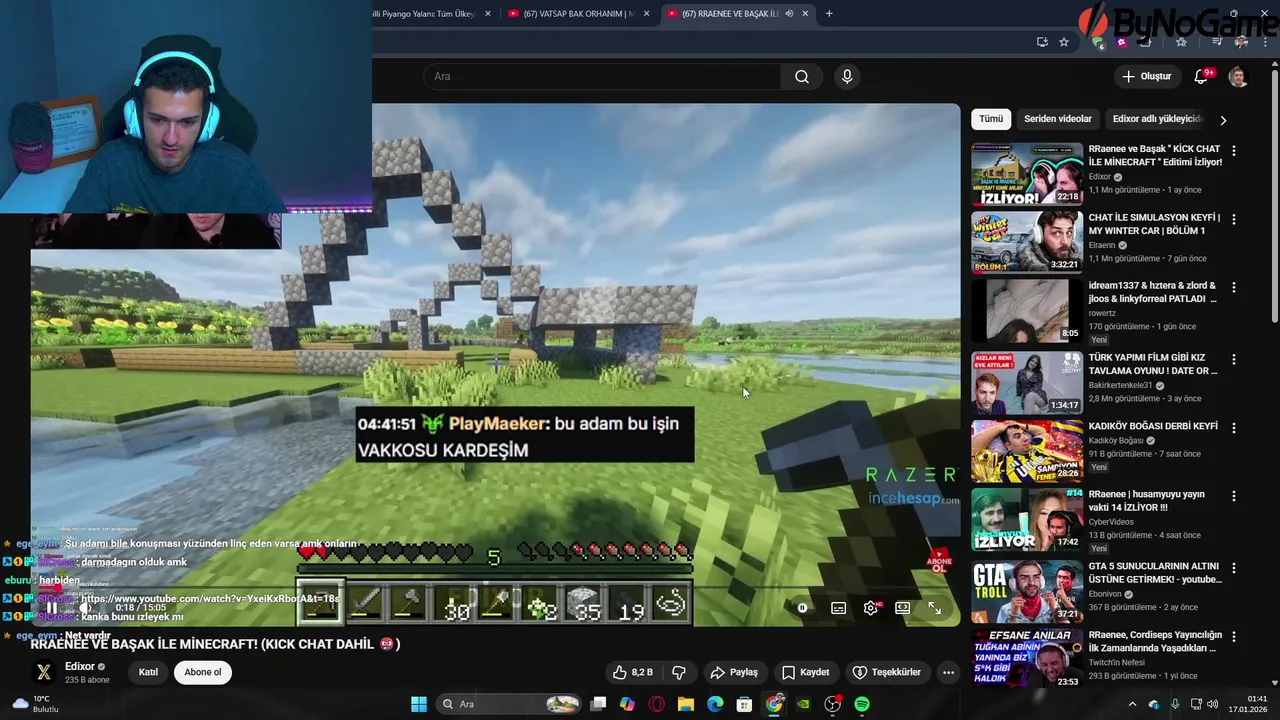The image size is (1280, 720).
Task: Open 'RRaenee | husamyusy yayın vakti 14' title
Action: tap(1146, 501)
